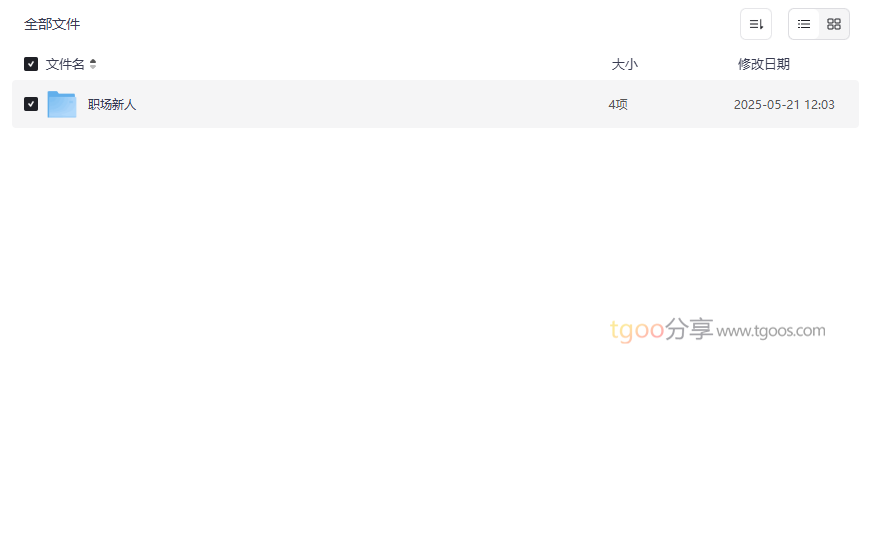Sort files by 大小 column header
Image resolution: width=874 pixels, height=538 pixels.
click(624, 64)
